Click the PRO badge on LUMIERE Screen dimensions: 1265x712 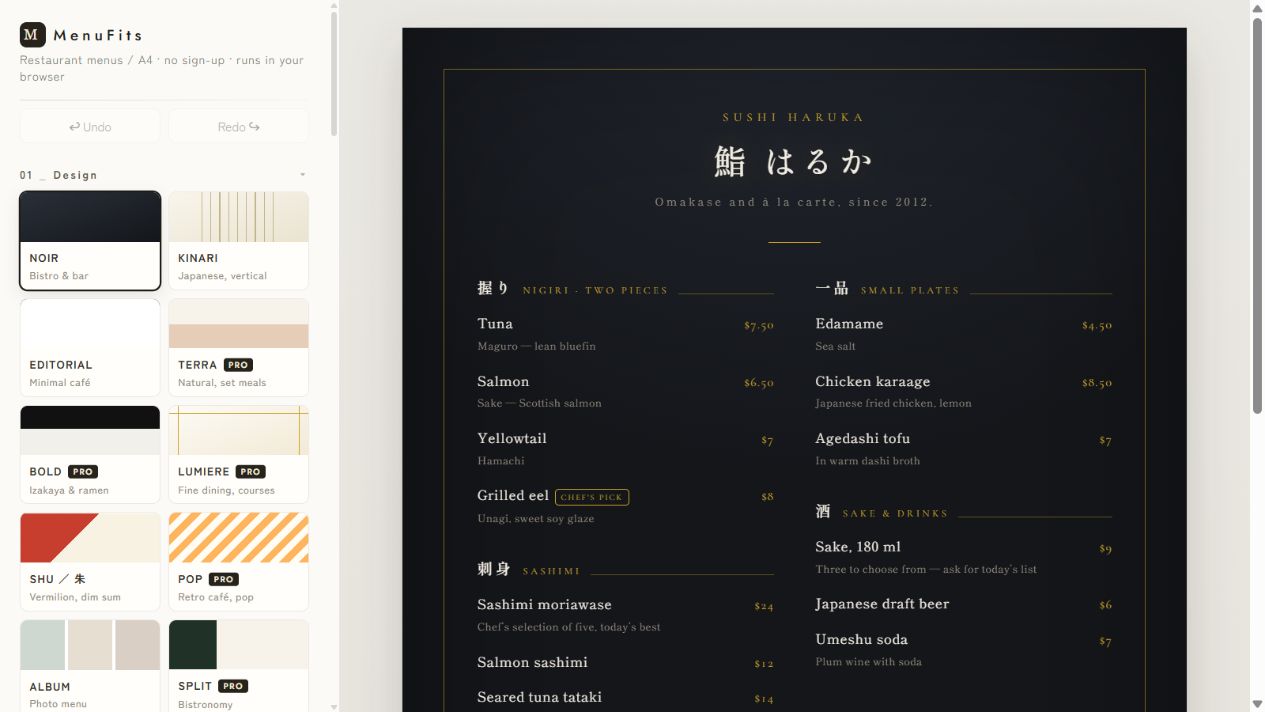coord(250,472)
